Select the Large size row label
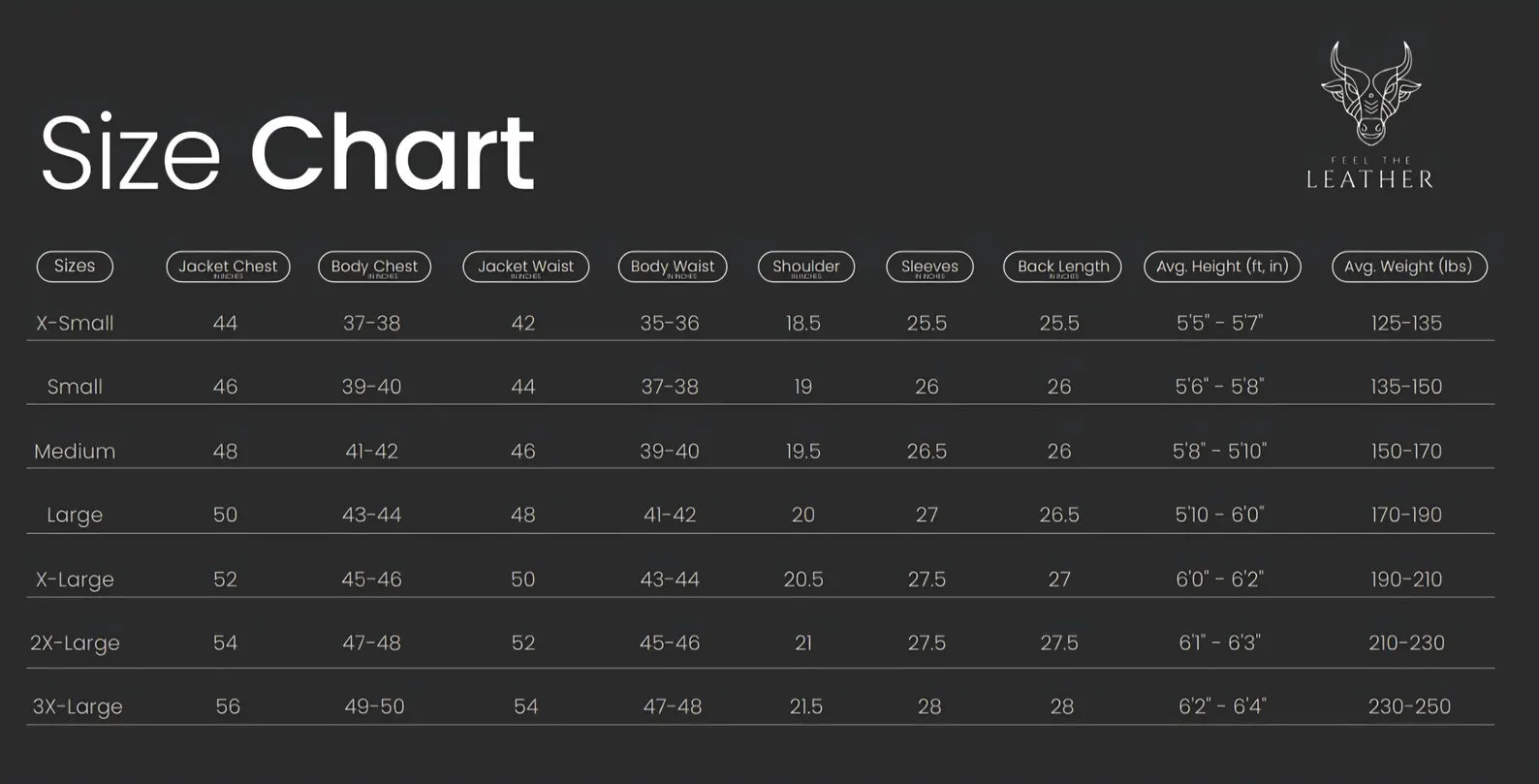 pyautogui.click(x=75, y=515)
